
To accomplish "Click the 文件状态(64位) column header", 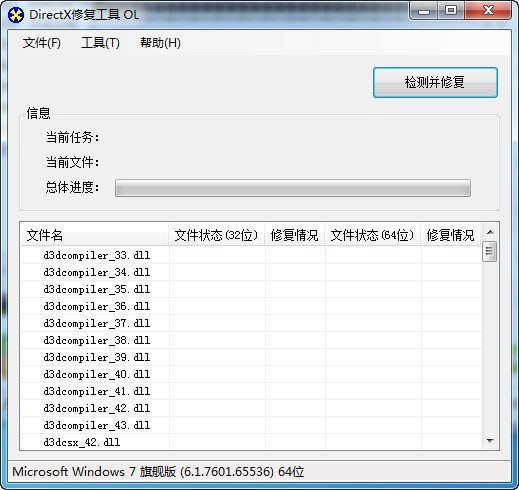I will (373, 235).
